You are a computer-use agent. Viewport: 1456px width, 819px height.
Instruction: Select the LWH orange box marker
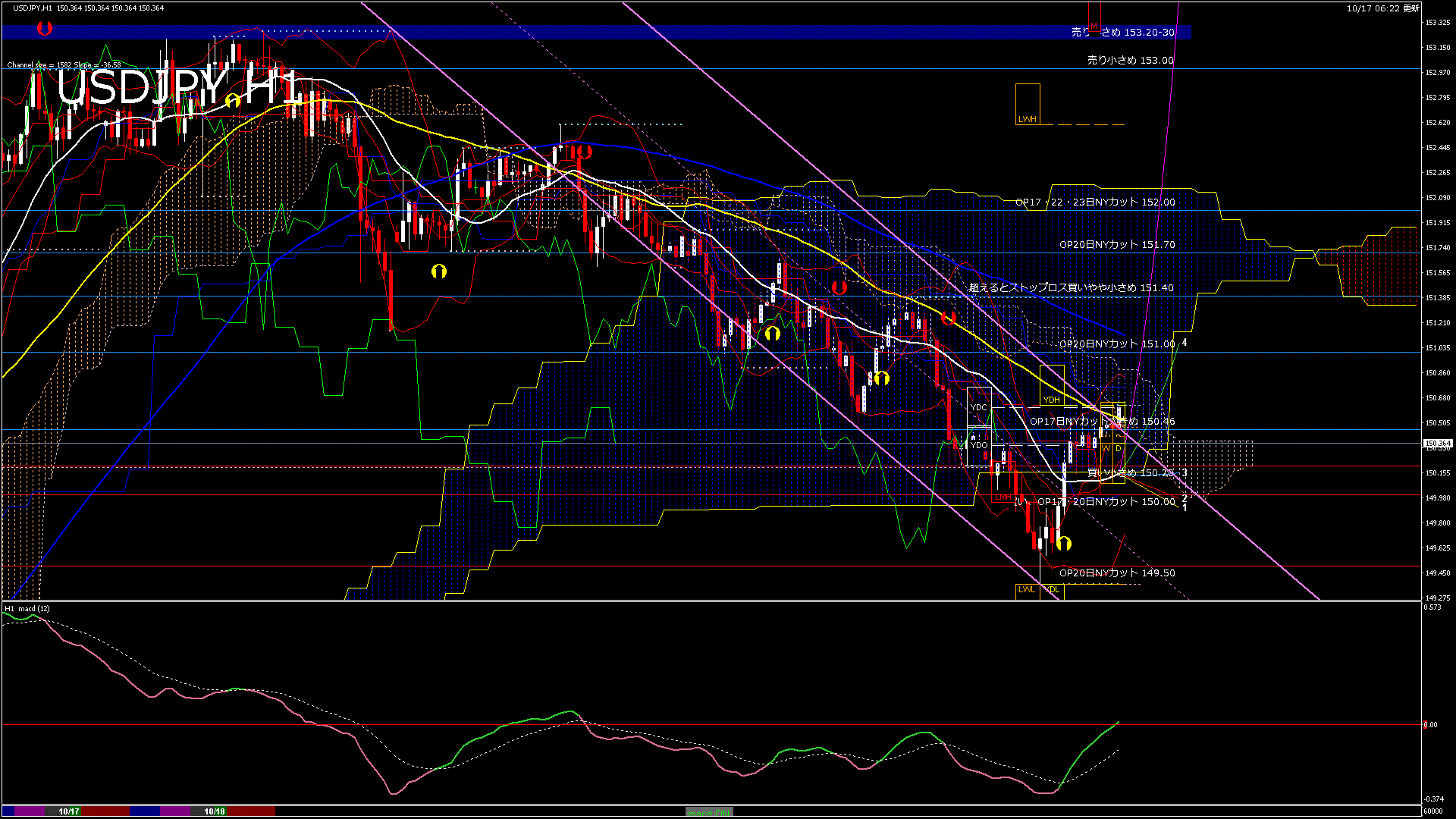[x=1027, y=119]
